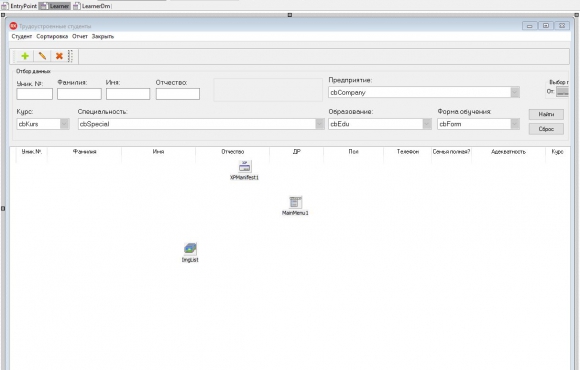Click the Фамилия grid column header
Image resolution: width=580 pixels, height=370 pixels.
84,152
